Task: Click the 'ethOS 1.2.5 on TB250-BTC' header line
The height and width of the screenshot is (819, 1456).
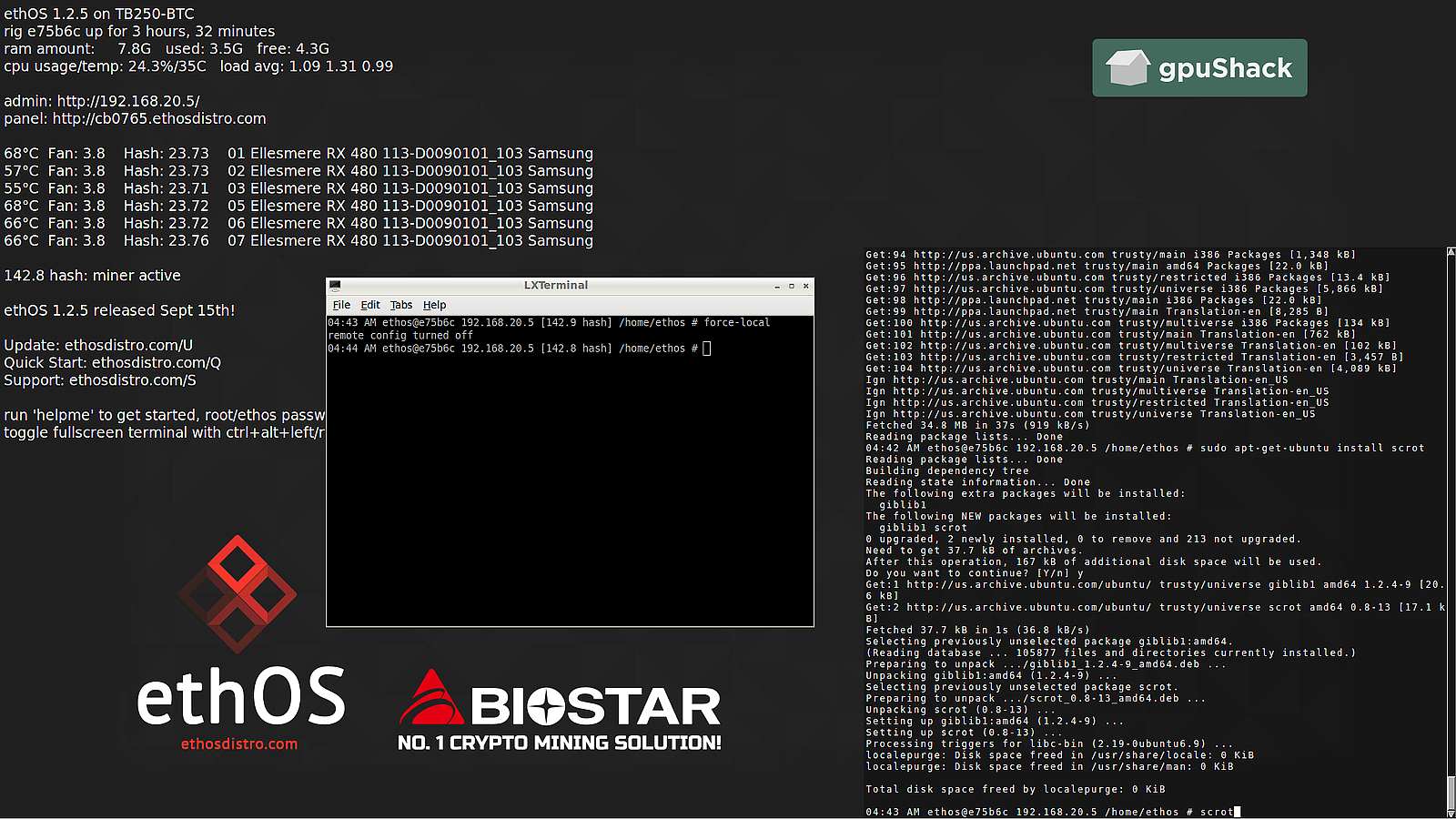Action: [x=99, y=14]
